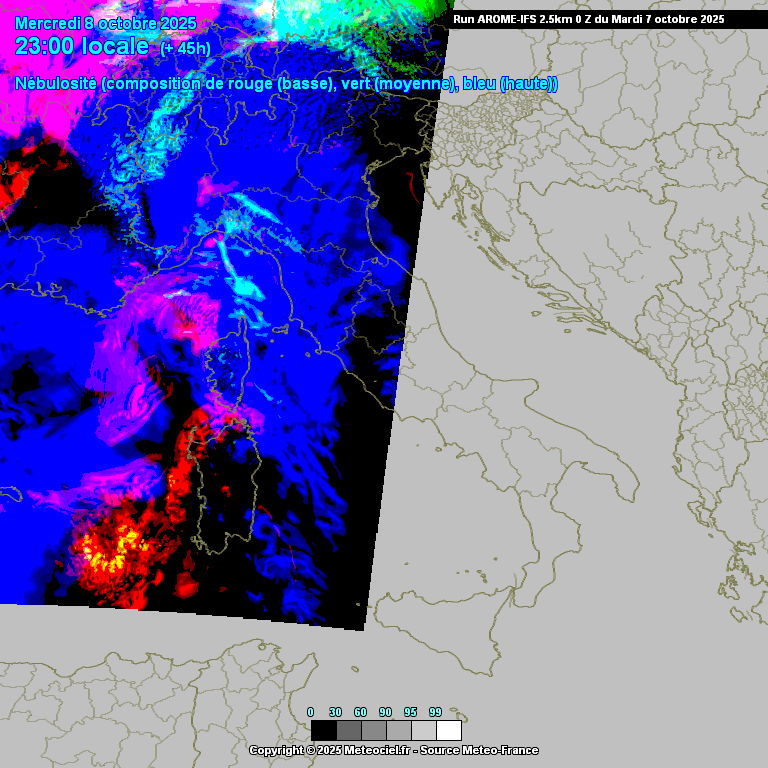Click the black legend swatch under 0
The height and width of the screenshot is (768, 768).
323,730
